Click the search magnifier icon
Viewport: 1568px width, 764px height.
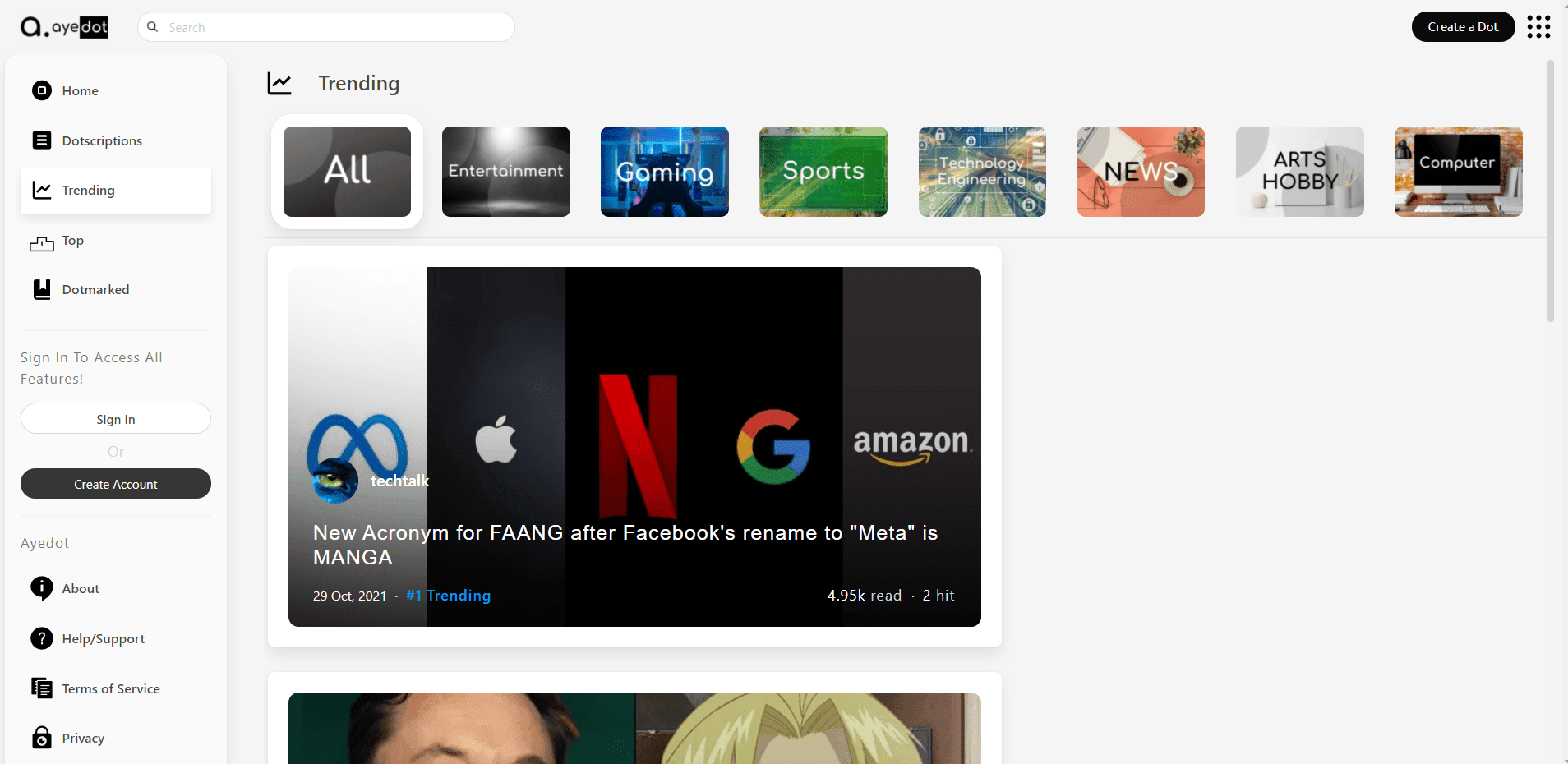point(152,27)
